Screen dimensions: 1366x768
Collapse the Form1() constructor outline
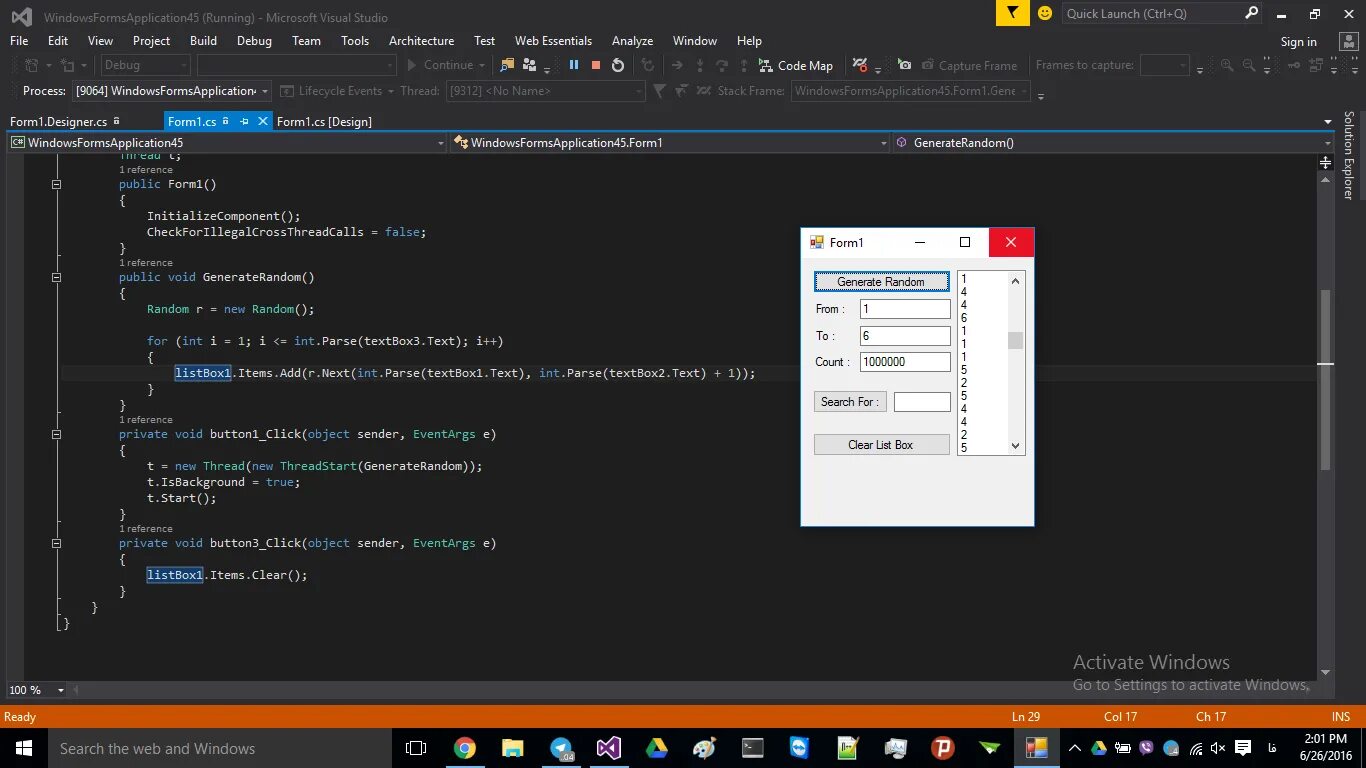click(x=56, y=184)
